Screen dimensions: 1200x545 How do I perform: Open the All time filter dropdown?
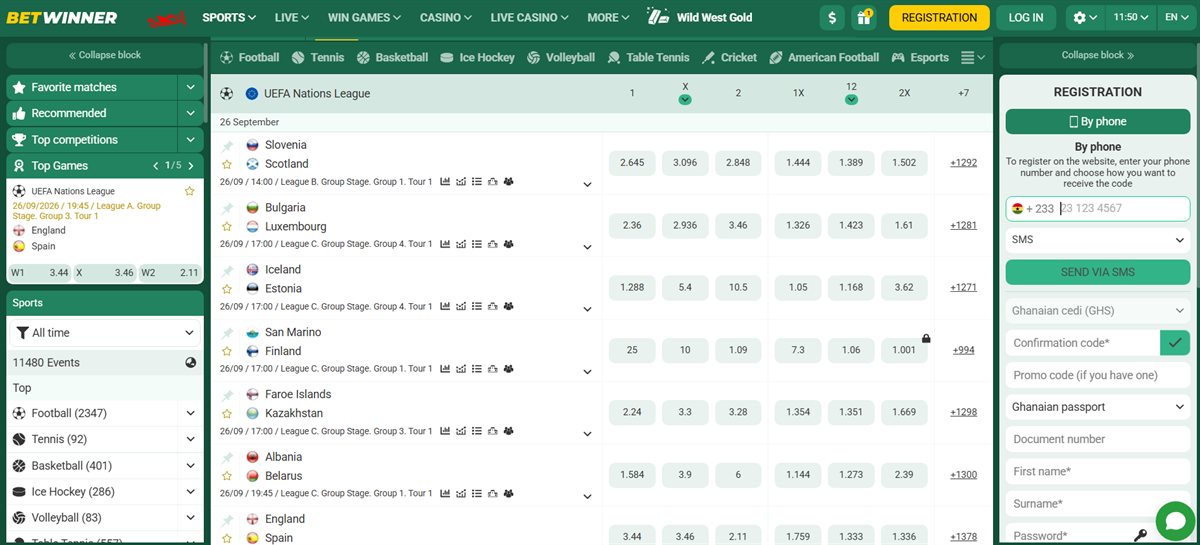105,332
